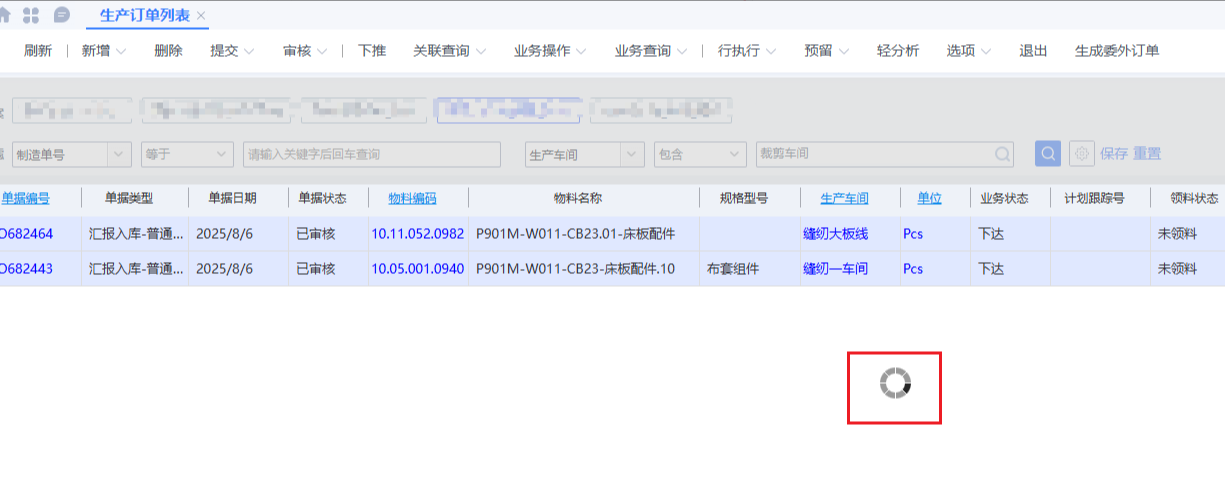The width and height of the screenshot is (1225, 490).
Task: Click magnifier inside 裁剪车间 field
Action: pyautogui.click(x=1002, y=154)
